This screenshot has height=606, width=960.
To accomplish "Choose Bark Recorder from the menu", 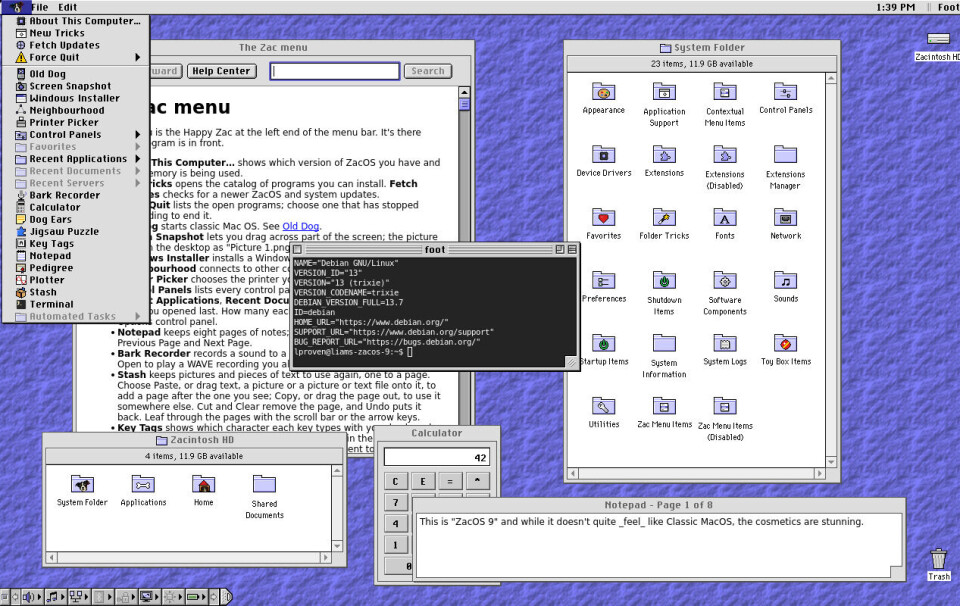I will click(x=76, y=195).
